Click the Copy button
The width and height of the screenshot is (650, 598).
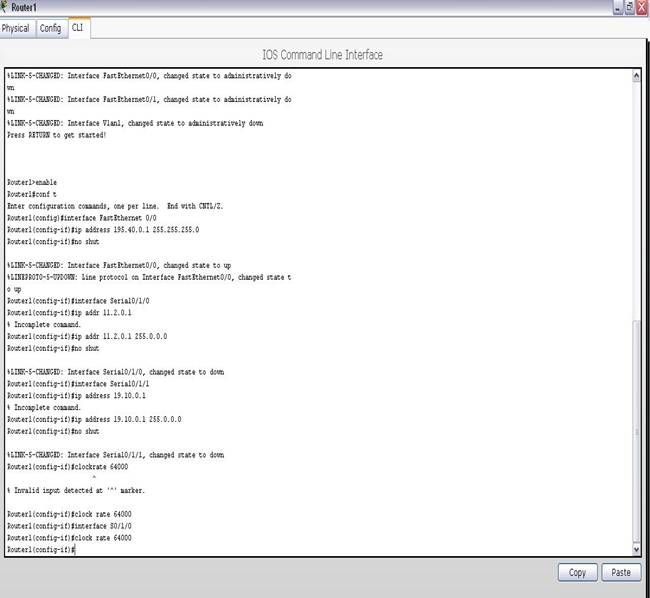tap(577, 572)
